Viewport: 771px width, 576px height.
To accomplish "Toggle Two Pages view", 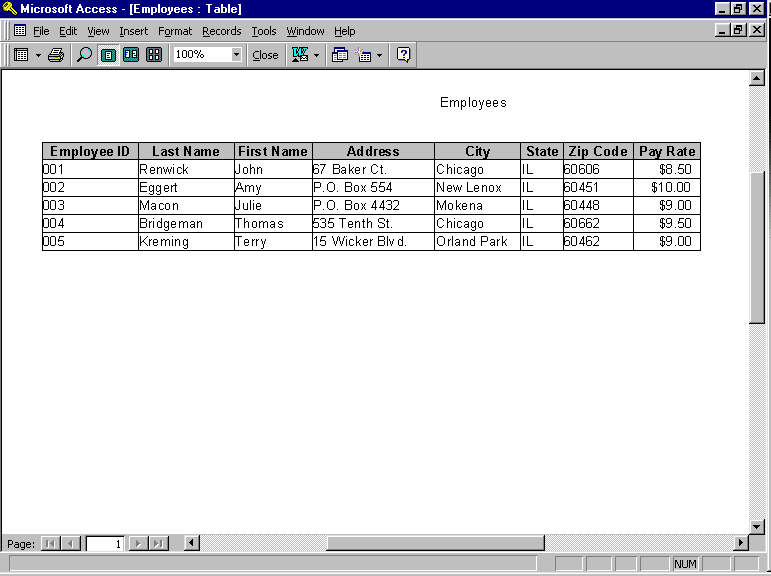I will coord(131,55).
